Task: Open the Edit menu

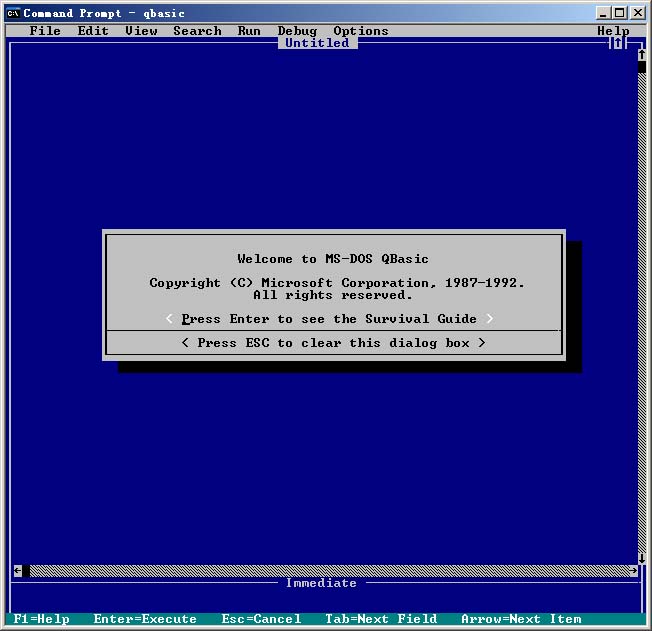Action: pos(93,31)
